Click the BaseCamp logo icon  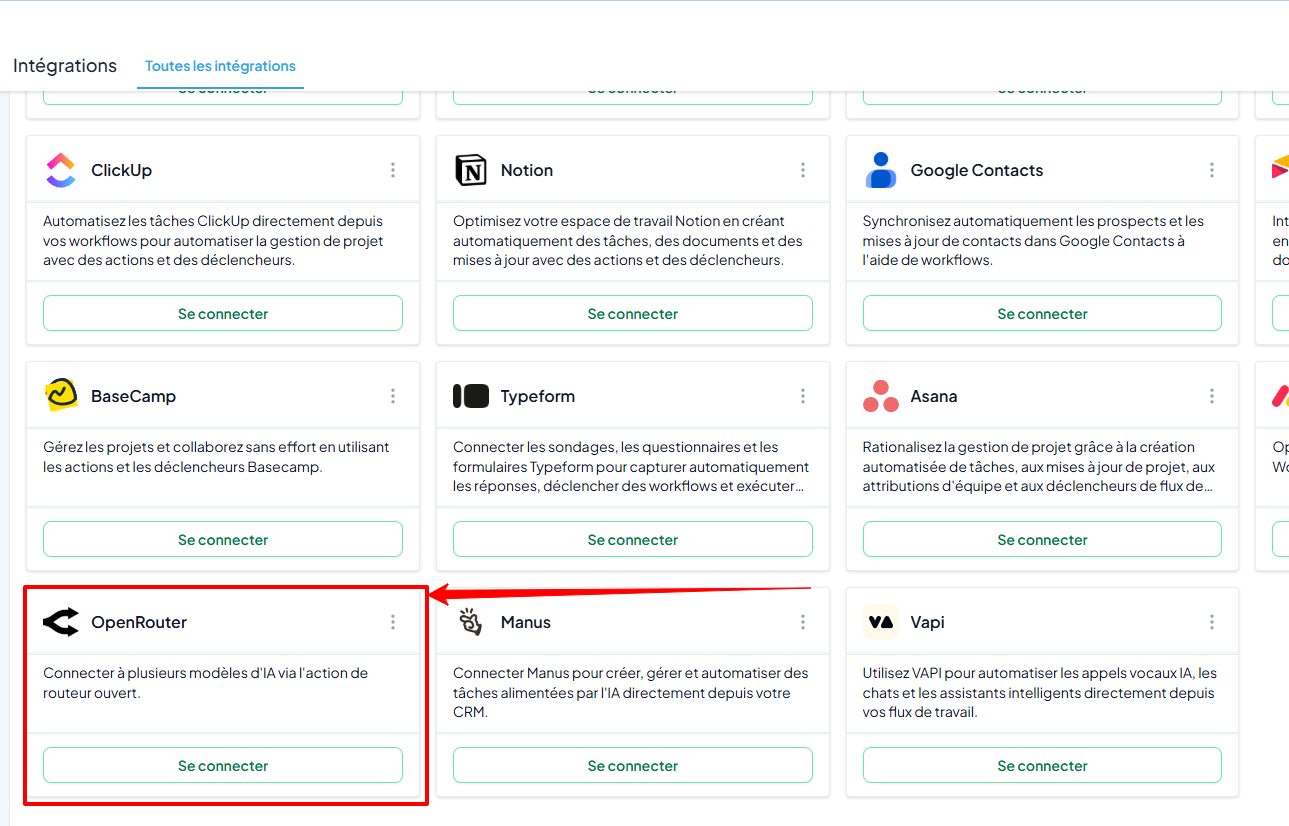[61, 396]
